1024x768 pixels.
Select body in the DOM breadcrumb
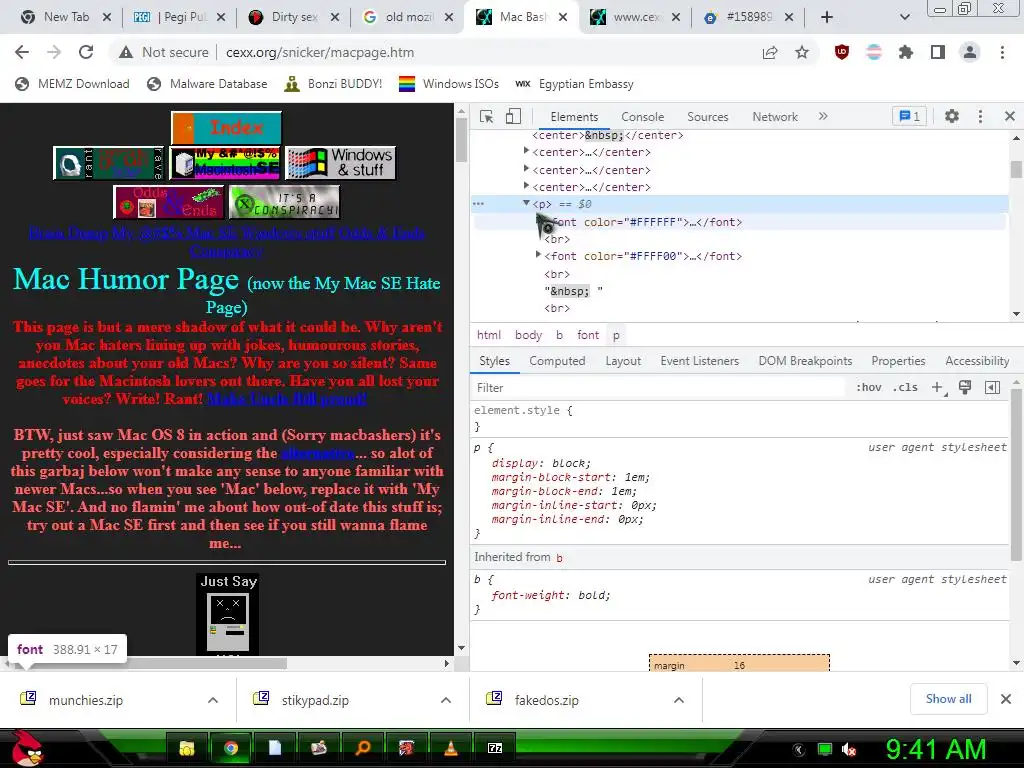point(528,335)
